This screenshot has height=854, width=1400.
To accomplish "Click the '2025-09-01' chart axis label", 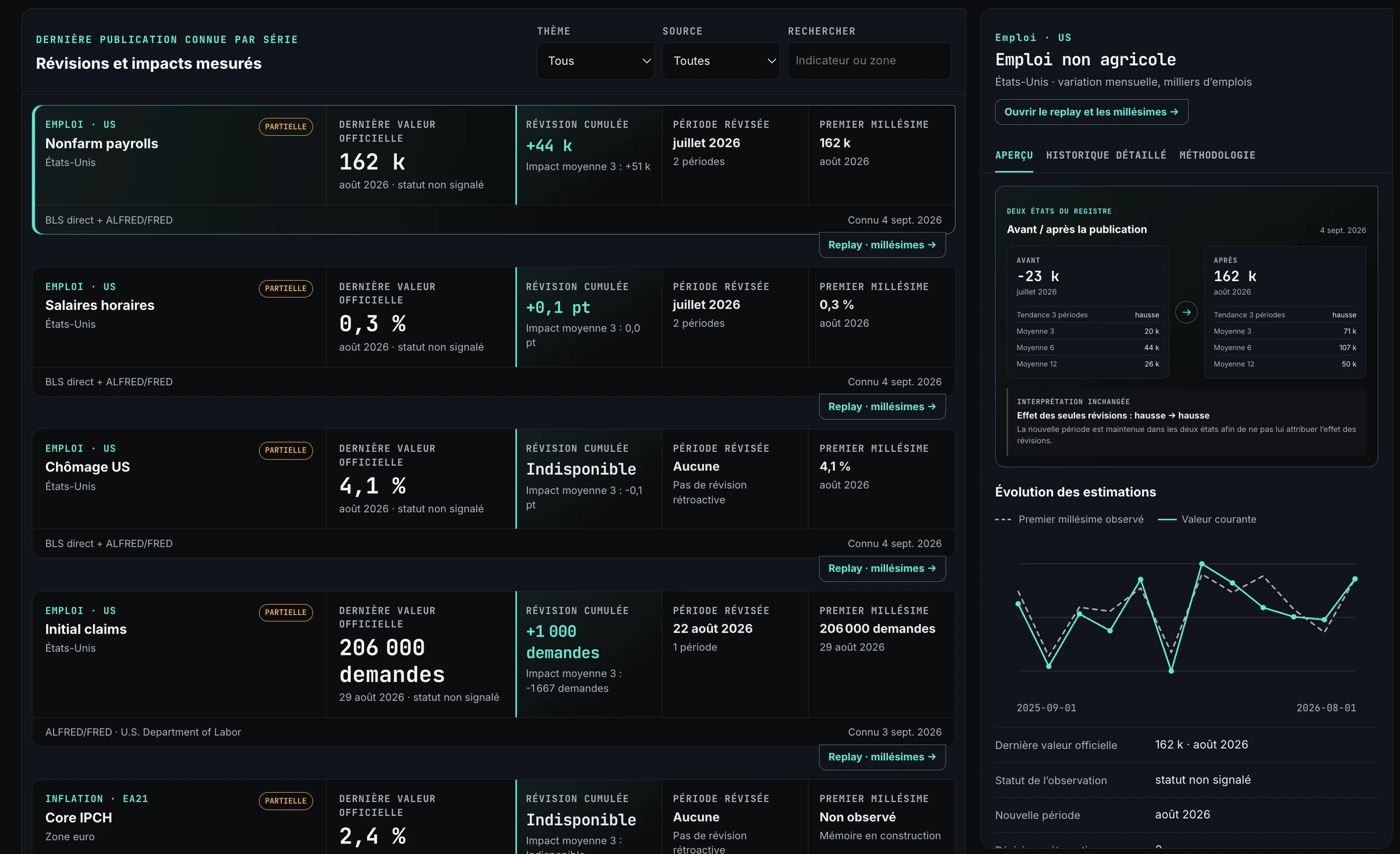I will (1046, 708).
